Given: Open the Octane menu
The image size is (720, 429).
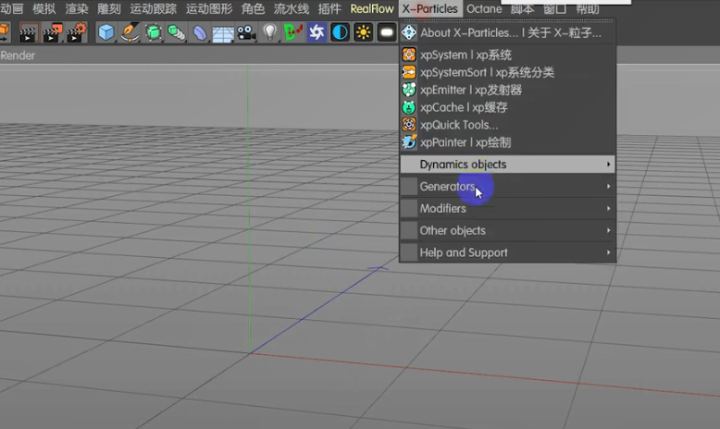Looking at the screenshot, I should point(484,9).
